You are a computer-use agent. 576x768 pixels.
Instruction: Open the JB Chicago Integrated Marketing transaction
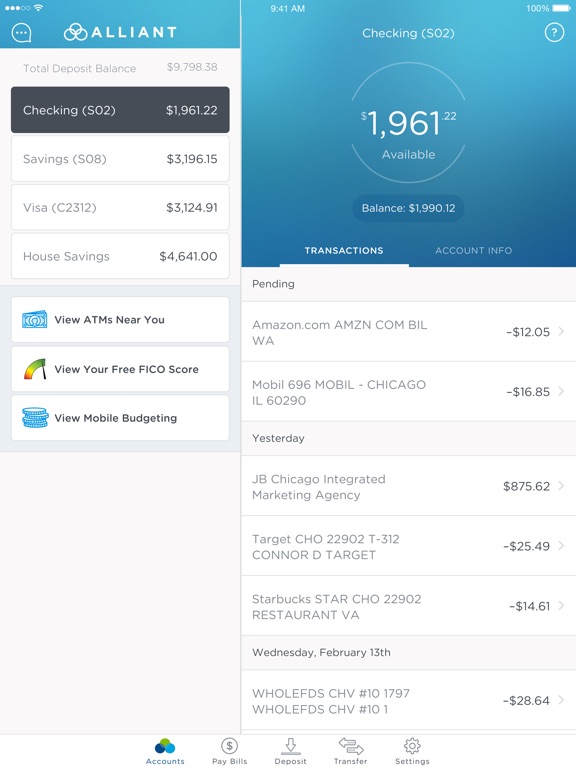[x=408, y=486]
